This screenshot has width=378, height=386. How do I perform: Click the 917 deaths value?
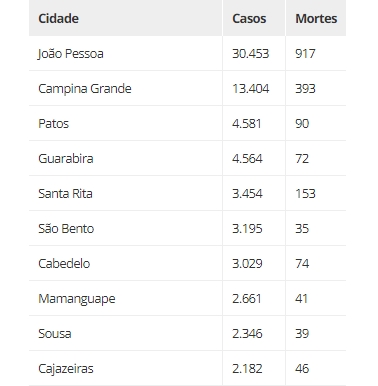coord(305,54)
